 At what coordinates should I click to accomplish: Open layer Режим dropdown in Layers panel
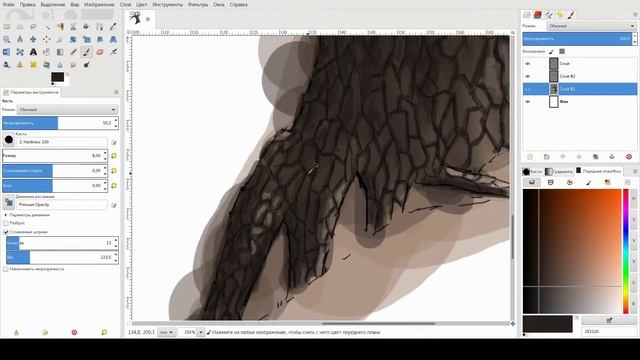coord(591,26)
